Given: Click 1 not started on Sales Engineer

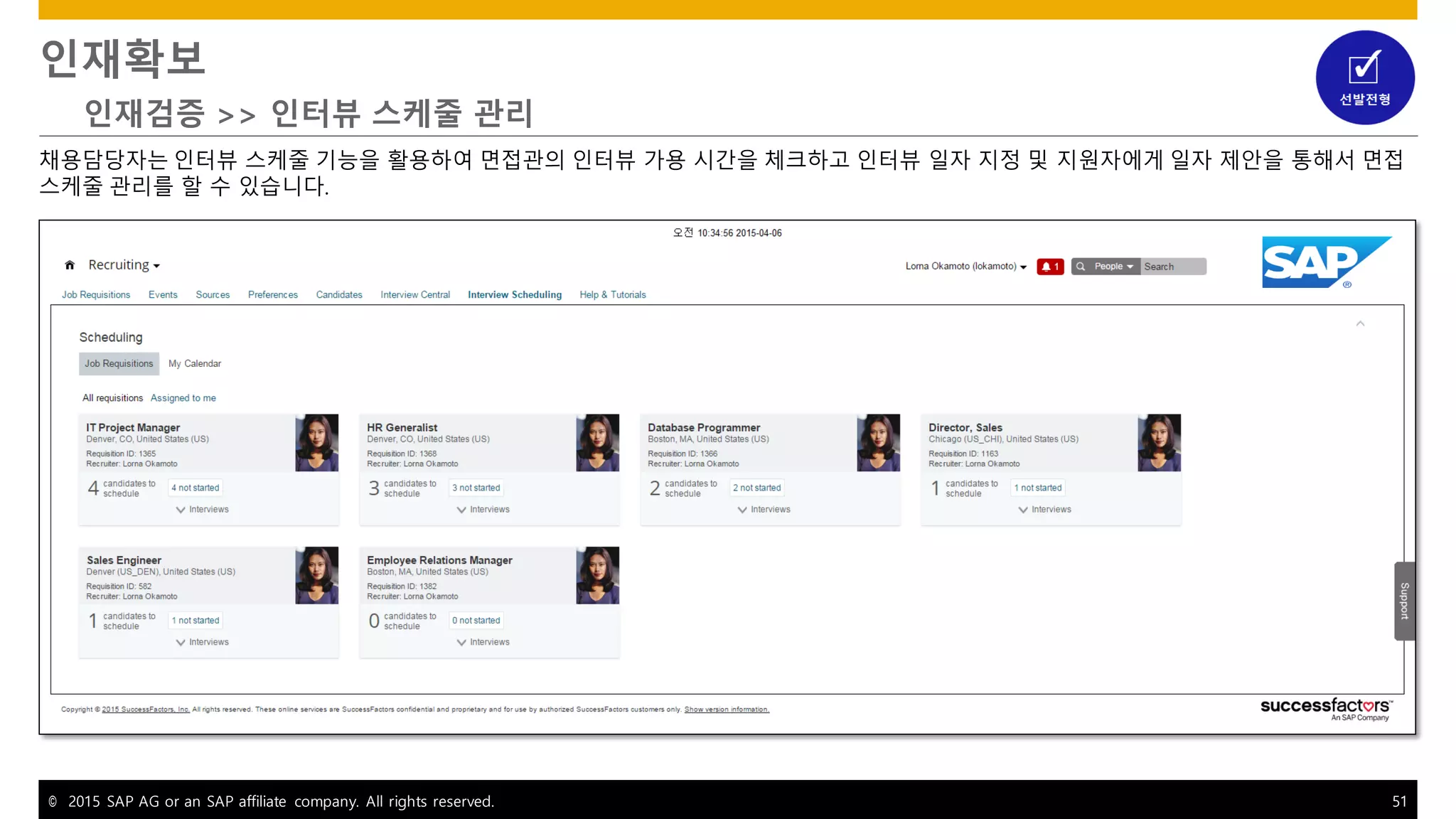Looking at the screenshot, I should click(196, 621).
